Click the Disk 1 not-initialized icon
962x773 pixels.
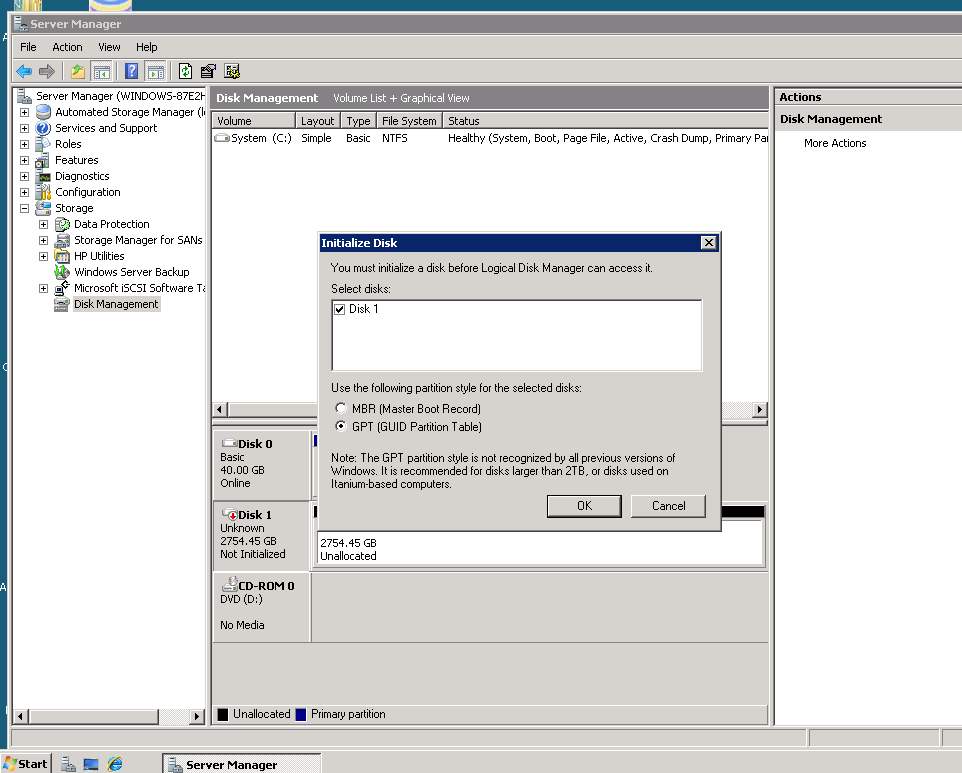(x=230, y=514)
